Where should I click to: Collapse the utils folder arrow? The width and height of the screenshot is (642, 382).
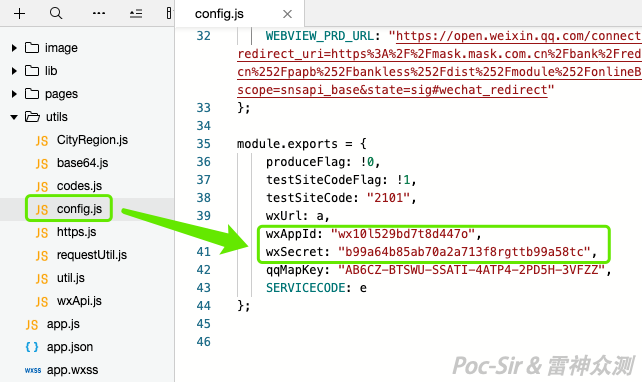pos(14,117)
